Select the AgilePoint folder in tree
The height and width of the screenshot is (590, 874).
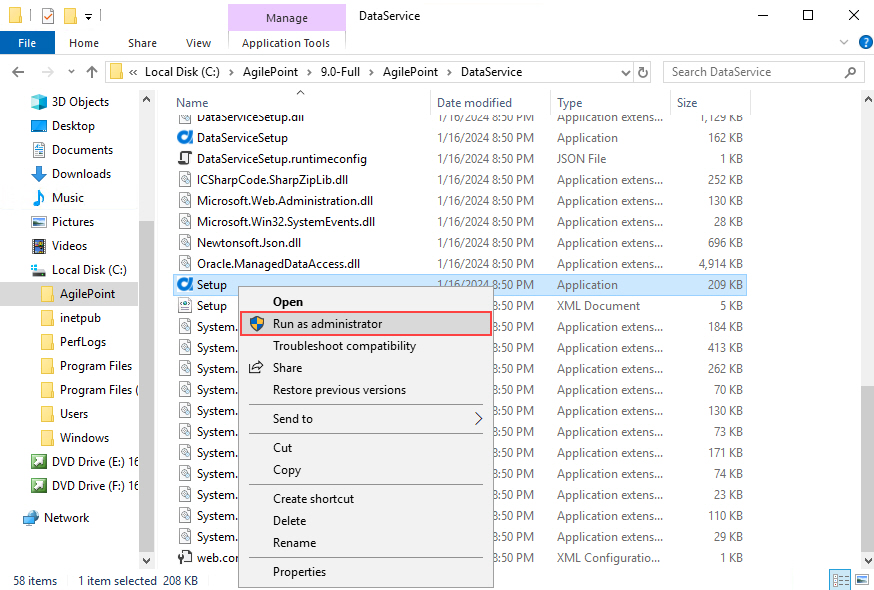click(x=88, y=294)
